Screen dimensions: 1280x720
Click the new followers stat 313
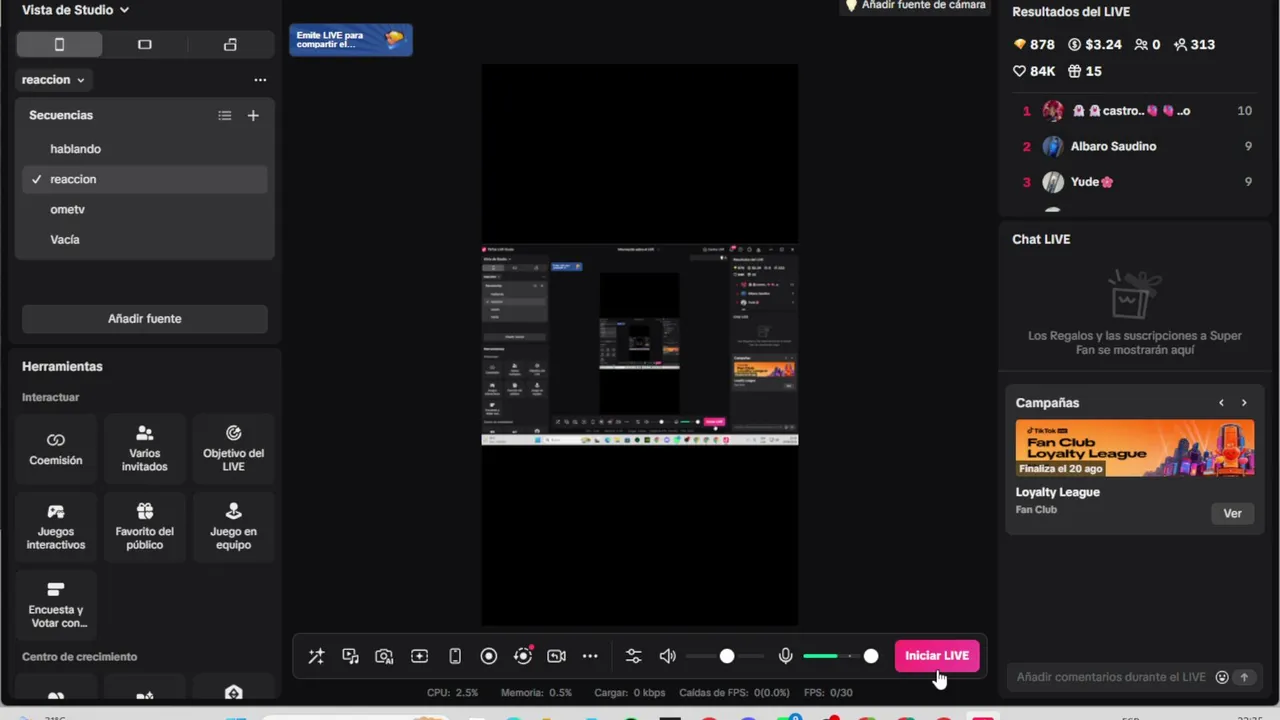[x=1194, y=45]
